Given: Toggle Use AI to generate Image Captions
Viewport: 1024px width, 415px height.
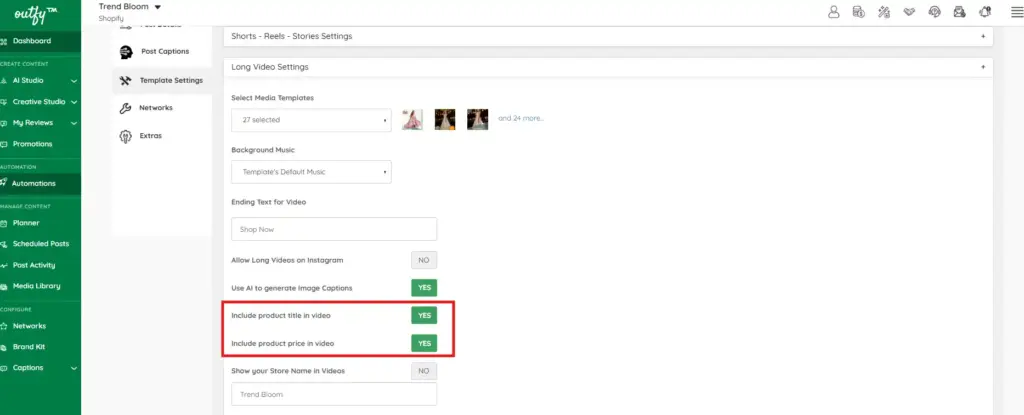Looking at the screenshot, I should [424, 288].
